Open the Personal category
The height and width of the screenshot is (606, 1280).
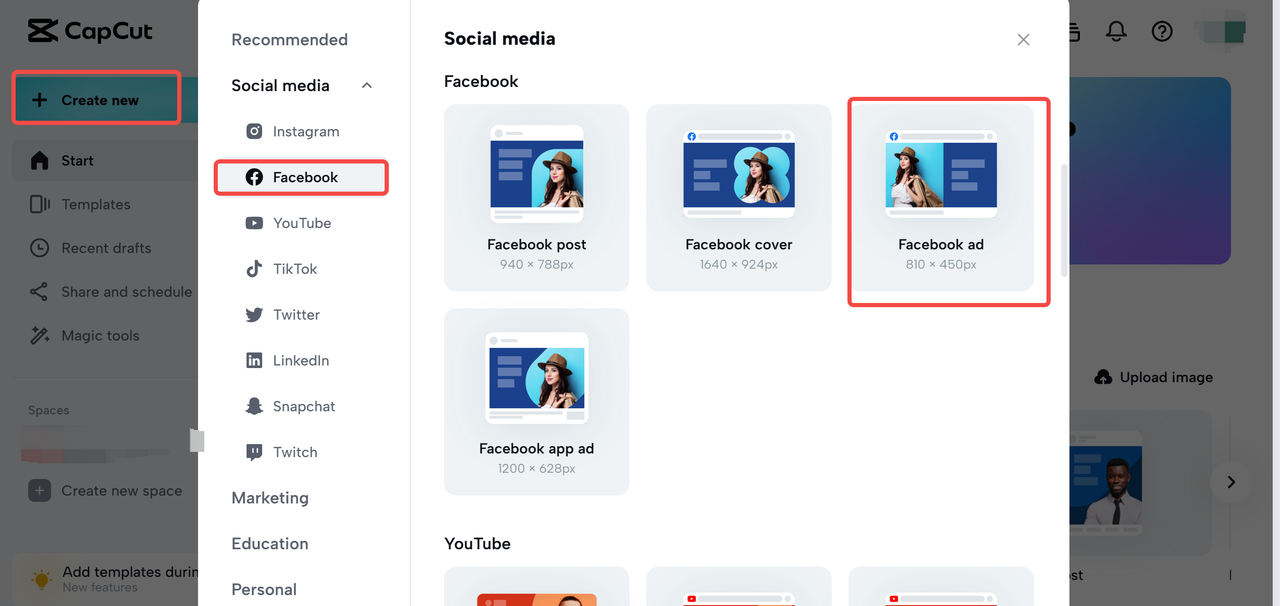[264, 589]
